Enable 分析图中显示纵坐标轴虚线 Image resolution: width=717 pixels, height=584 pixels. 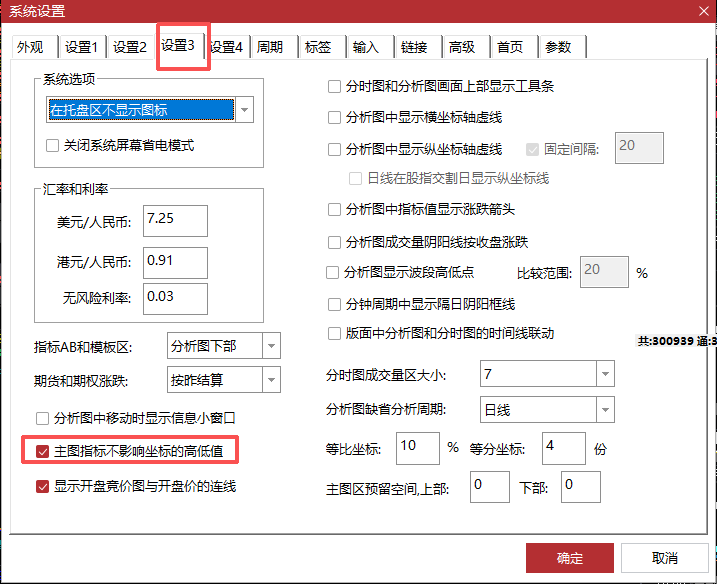334,150
